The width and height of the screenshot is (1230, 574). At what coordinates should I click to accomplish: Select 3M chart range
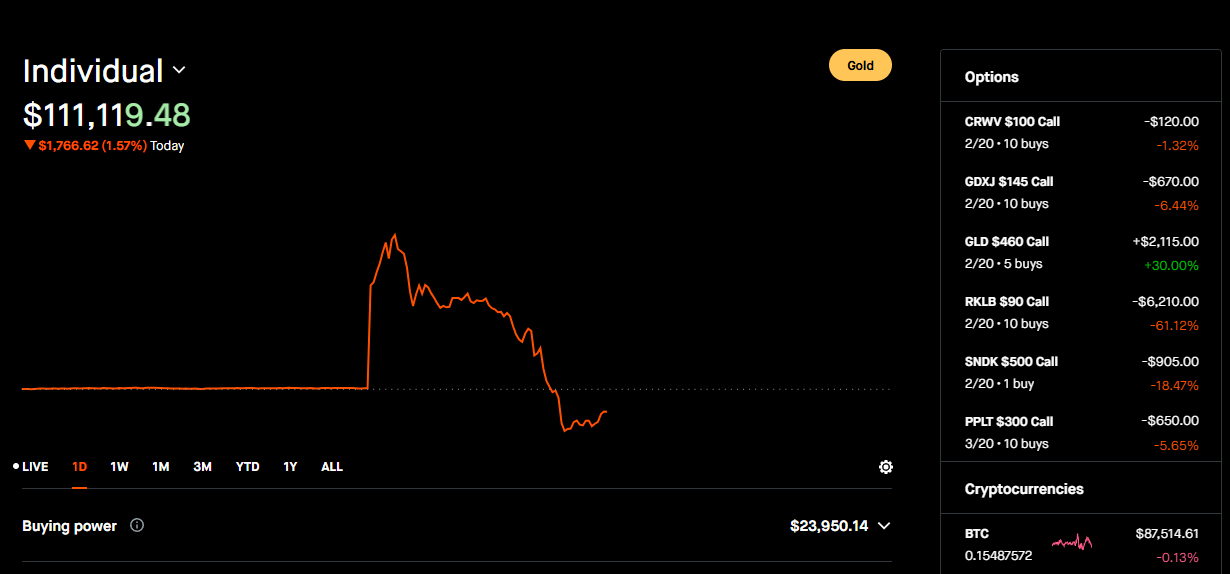(202, 467)
